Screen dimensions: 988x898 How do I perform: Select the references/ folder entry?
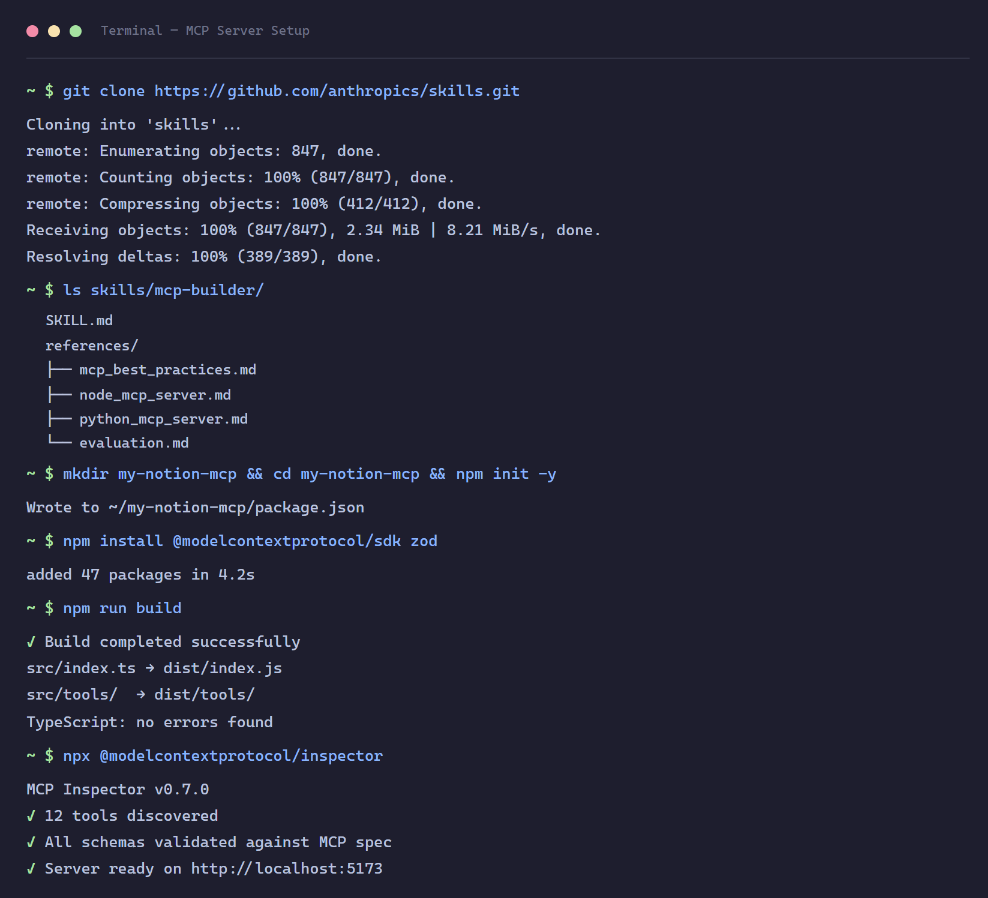tap(91, 346)
